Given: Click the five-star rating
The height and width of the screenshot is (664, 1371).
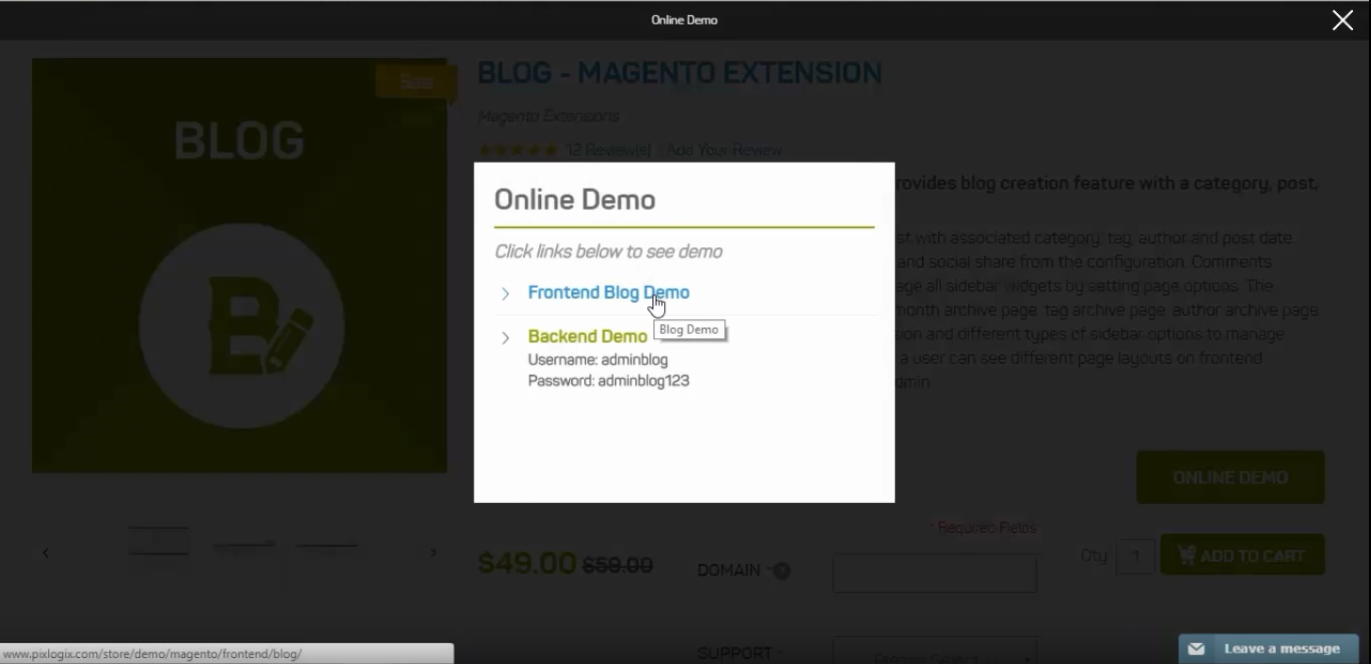Looking at the screenshot, I should tap(518, 151).
